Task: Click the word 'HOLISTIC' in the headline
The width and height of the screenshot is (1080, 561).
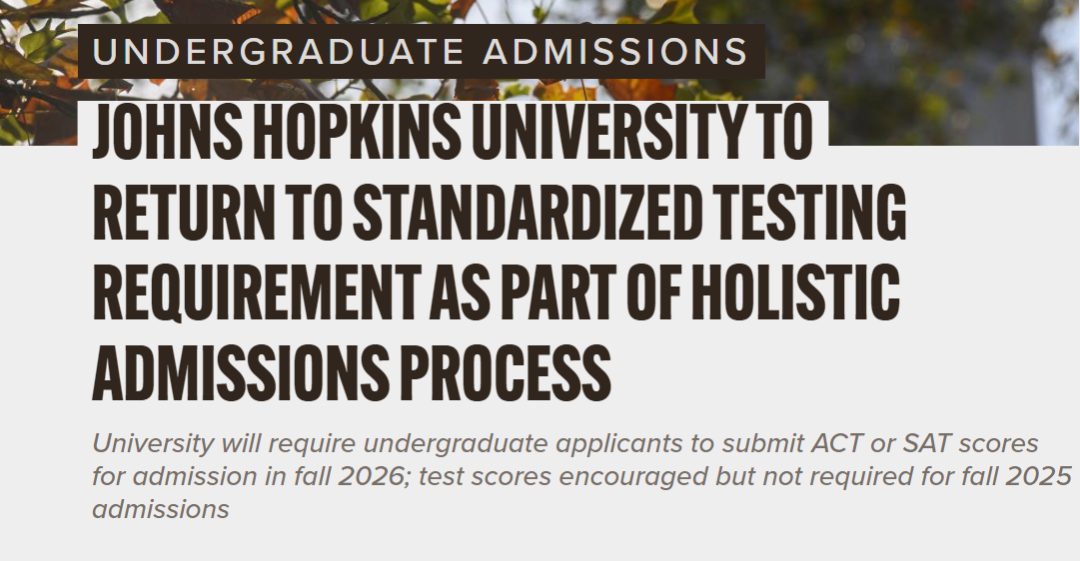Action: click(x=796, y=292)
